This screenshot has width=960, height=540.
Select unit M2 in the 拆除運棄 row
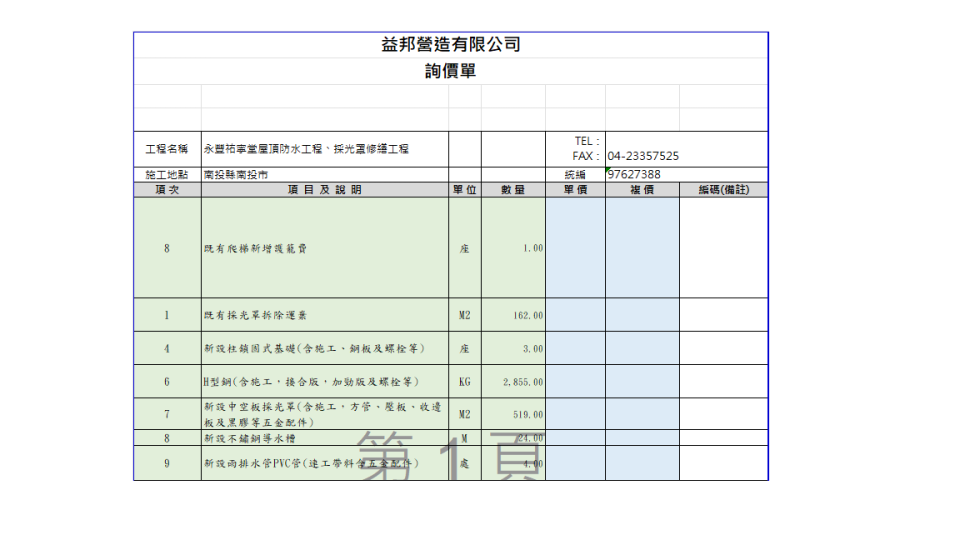click(465, 315)
